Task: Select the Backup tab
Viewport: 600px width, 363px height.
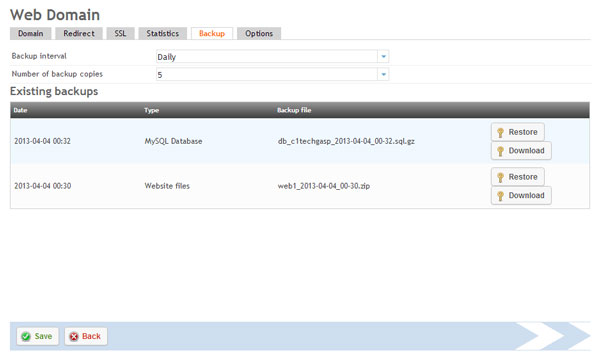Action: point(212,34)
